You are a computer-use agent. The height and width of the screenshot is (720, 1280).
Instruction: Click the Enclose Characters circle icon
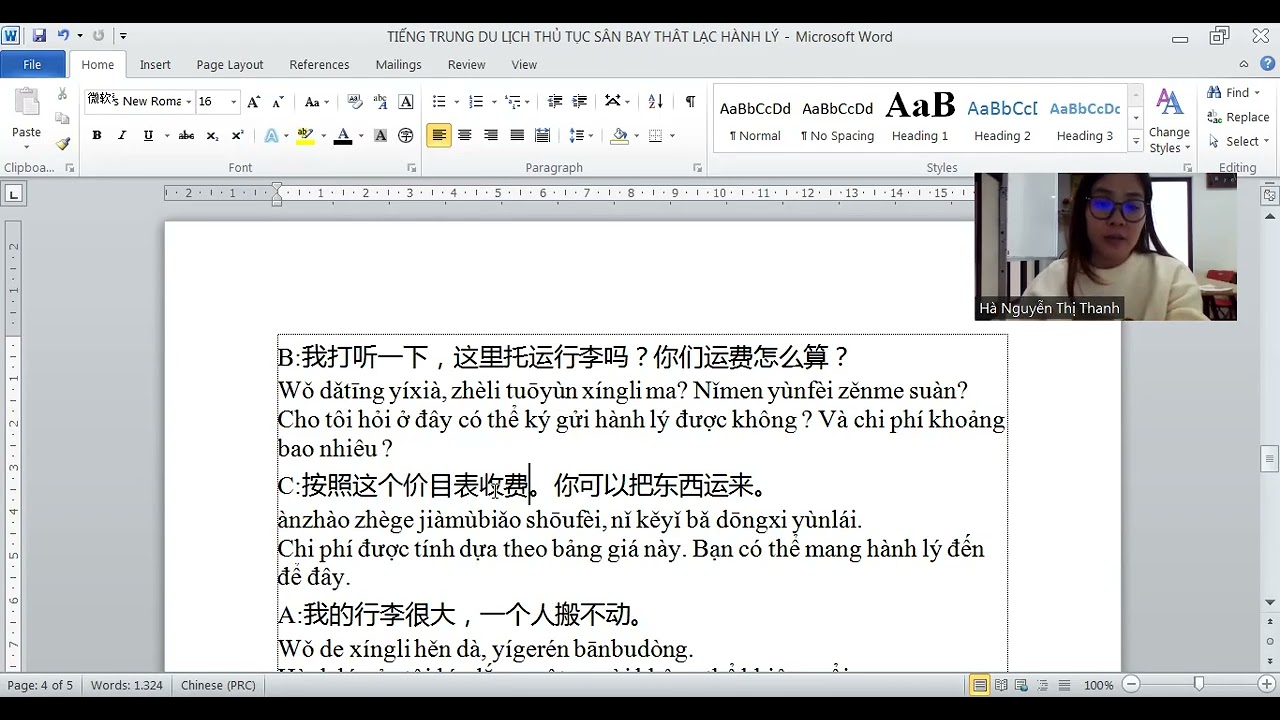pos(406,135)
